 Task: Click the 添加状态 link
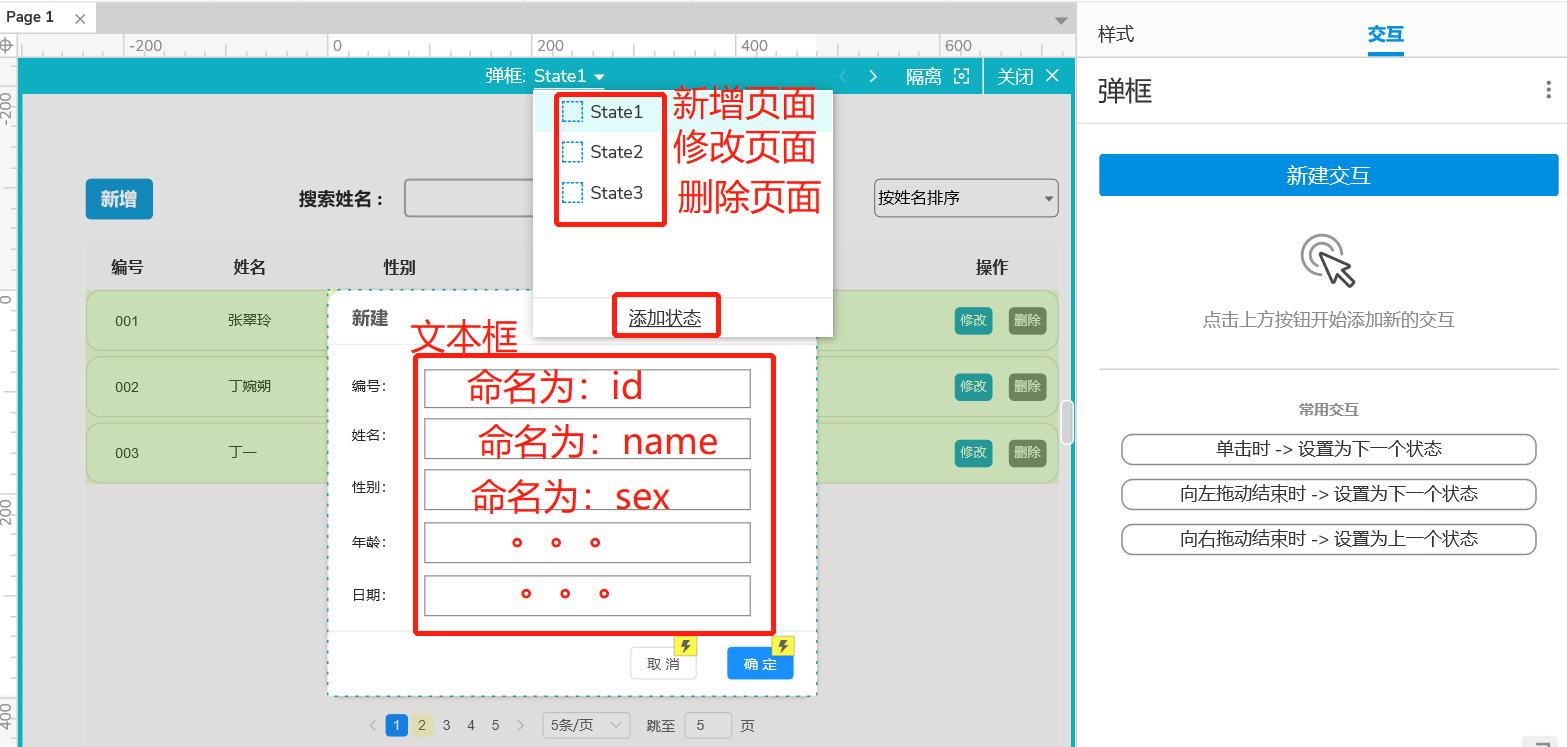coord(665,319)
